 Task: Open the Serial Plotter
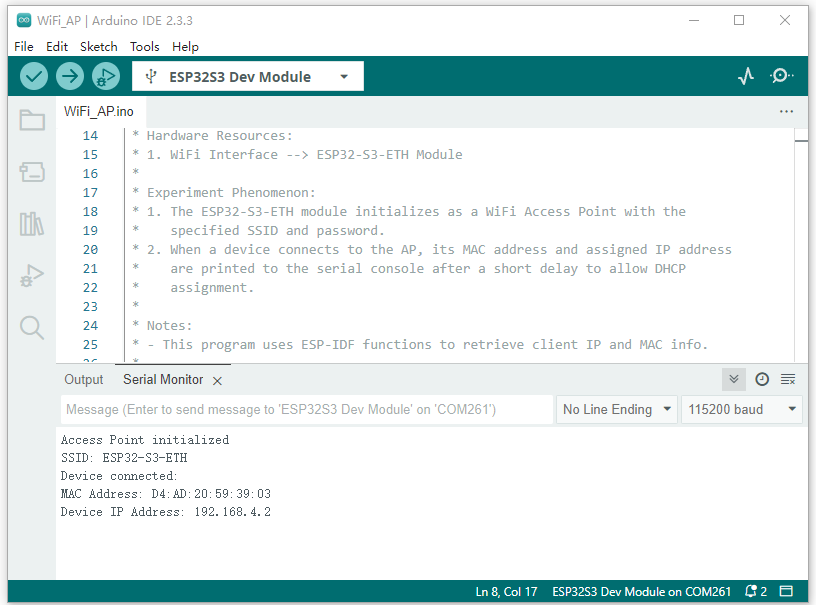click(x=746, y=76)
